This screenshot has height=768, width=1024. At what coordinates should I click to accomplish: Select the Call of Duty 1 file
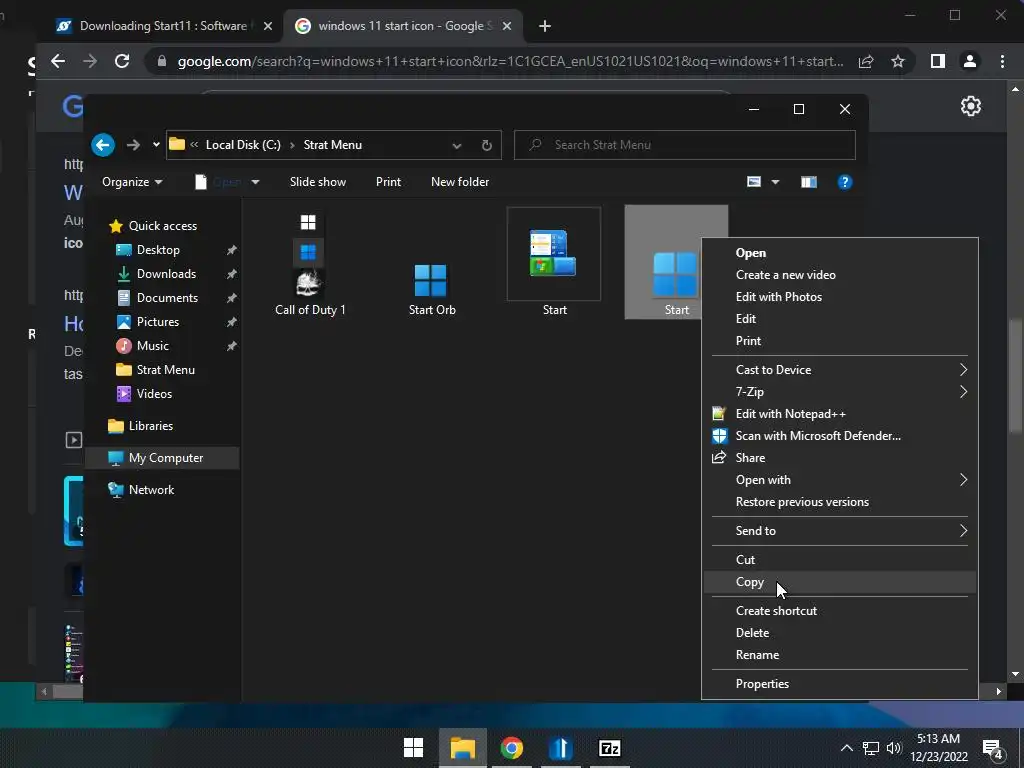(x=310, y=264)
